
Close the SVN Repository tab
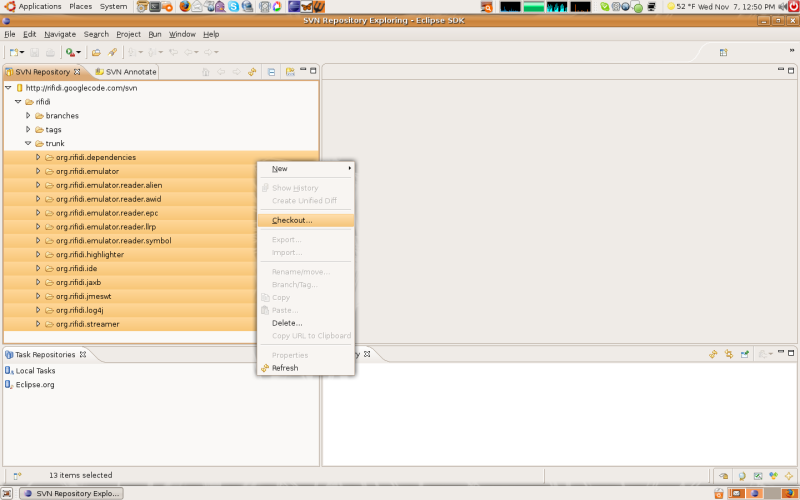pyautogui.click(x=77, y=72)
